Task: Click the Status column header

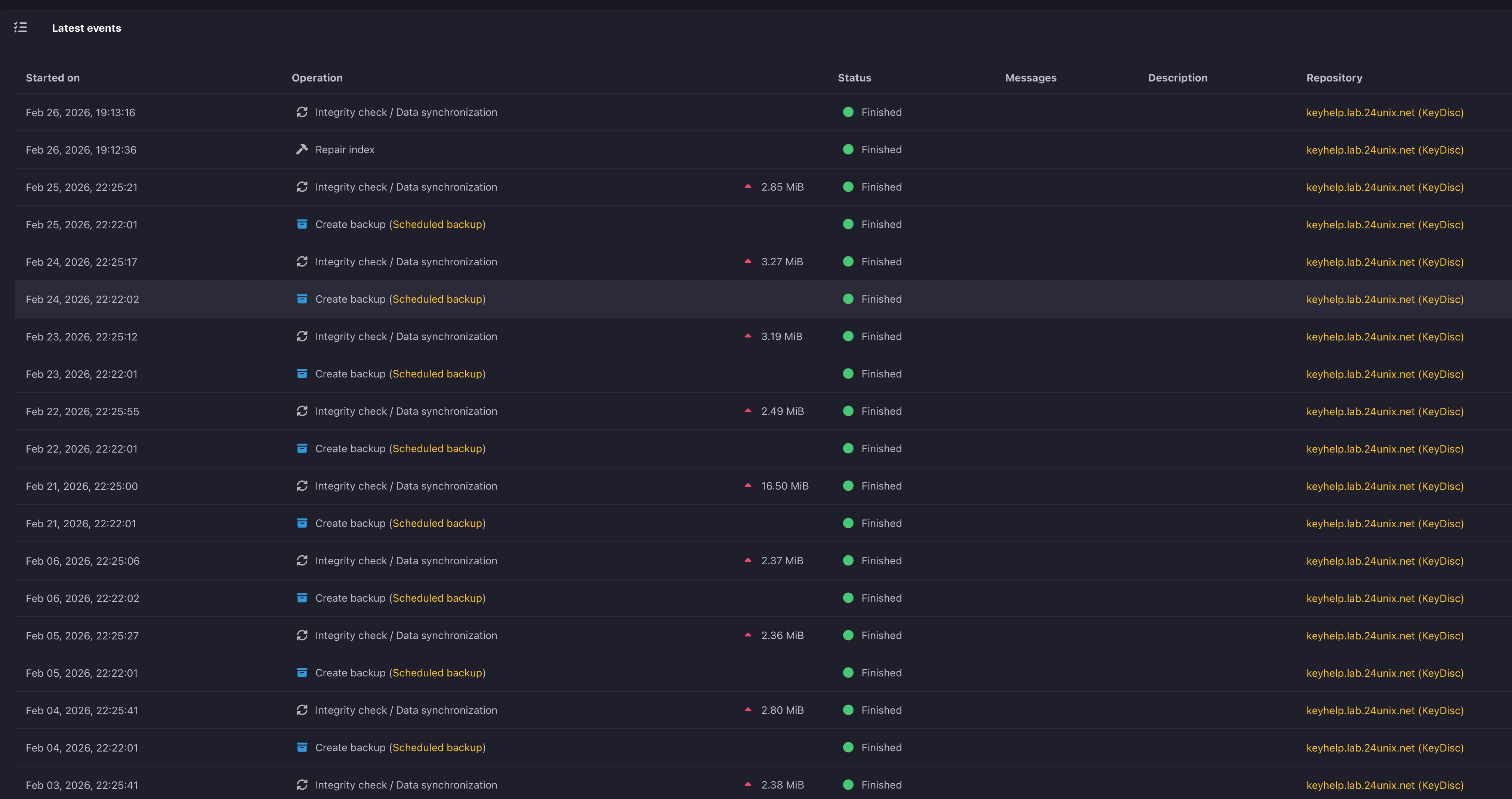Action: click(x=854, y=77)
